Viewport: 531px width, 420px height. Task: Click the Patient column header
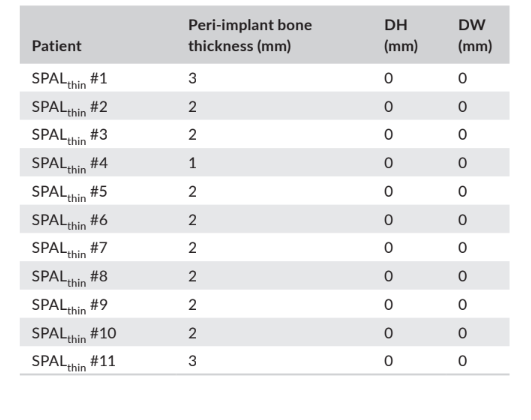pyautogui.click(x=57, y=46)
